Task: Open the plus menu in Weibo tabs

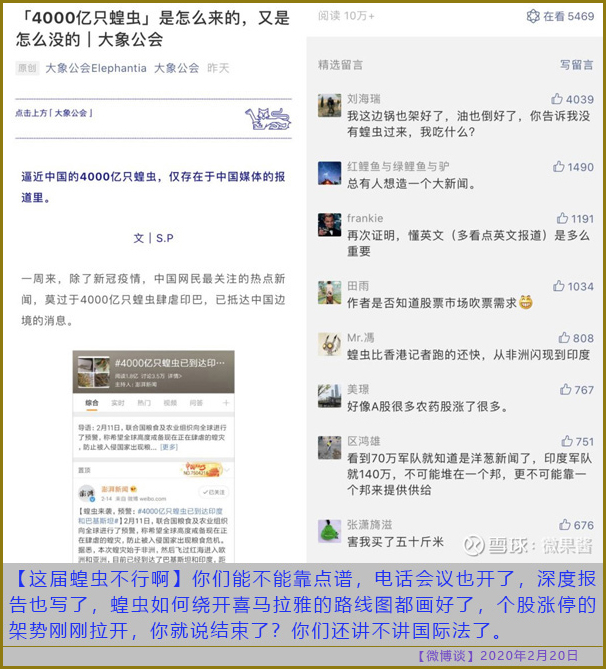Action: [226, 403]
